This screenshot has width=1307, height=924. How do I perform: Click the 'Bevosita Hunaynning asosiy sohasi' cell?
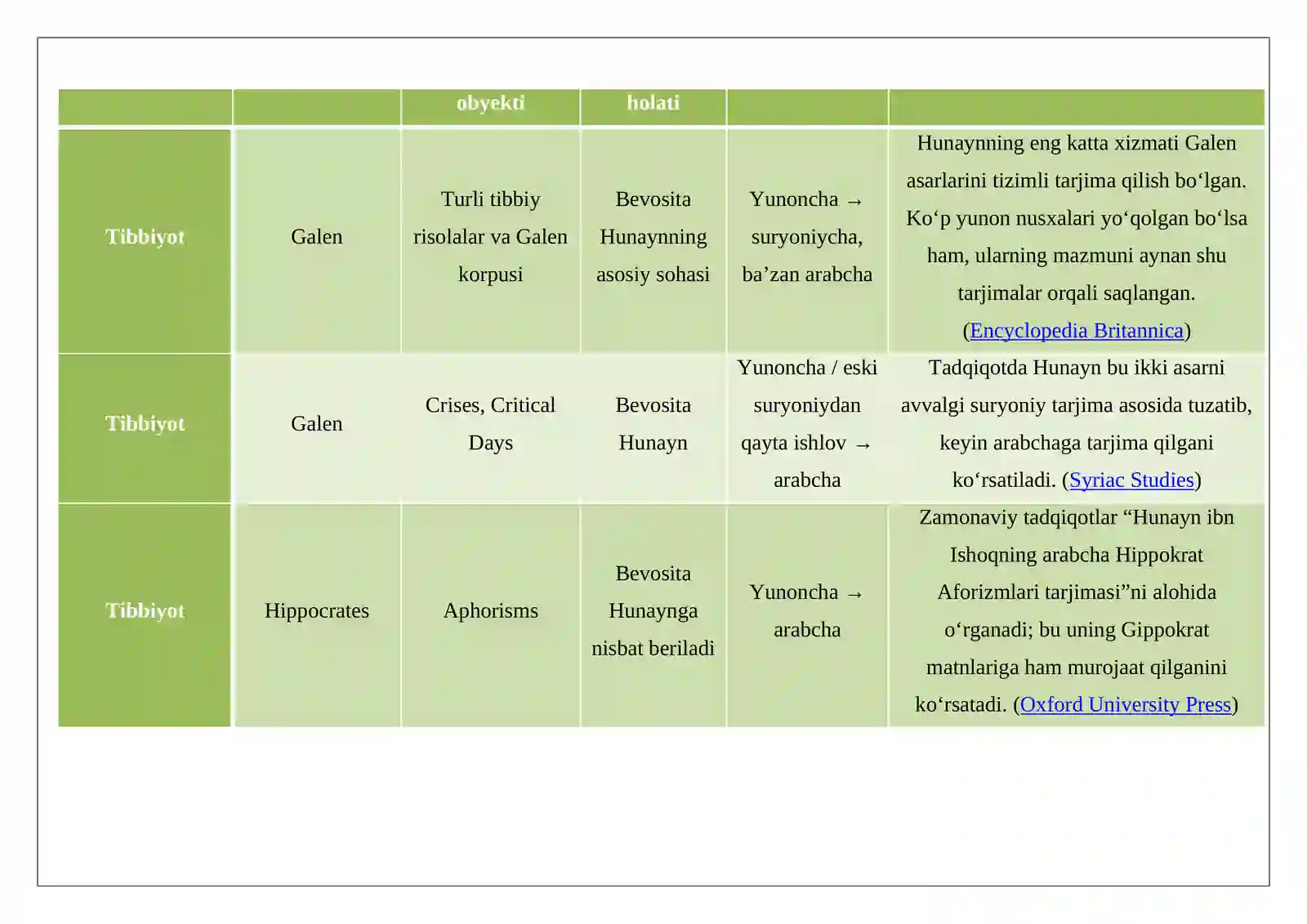(653, 241)
